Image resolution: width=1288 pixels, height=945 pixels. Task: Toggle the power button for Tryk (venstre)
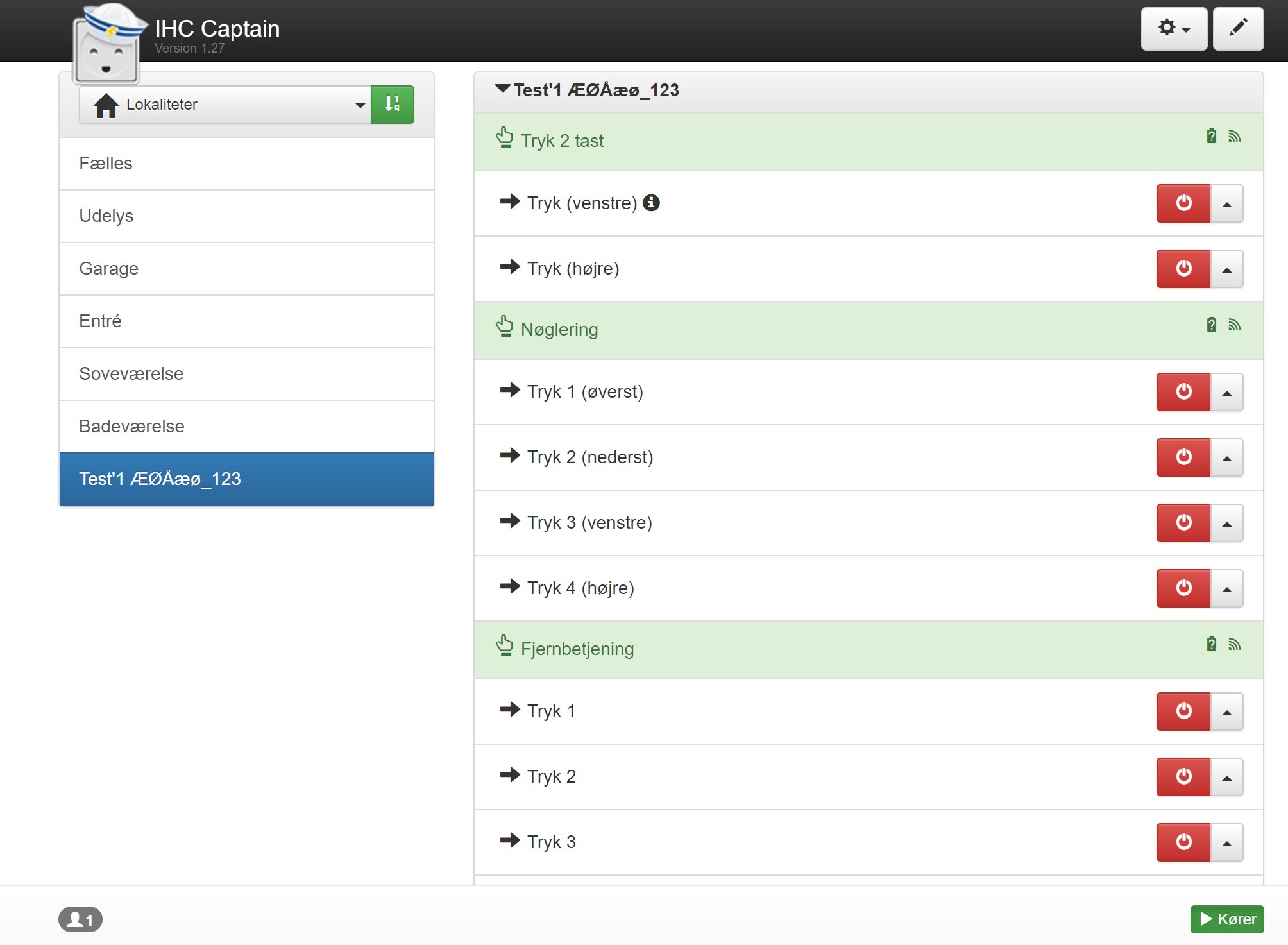pyautogui.click(x=1183, y=203)
